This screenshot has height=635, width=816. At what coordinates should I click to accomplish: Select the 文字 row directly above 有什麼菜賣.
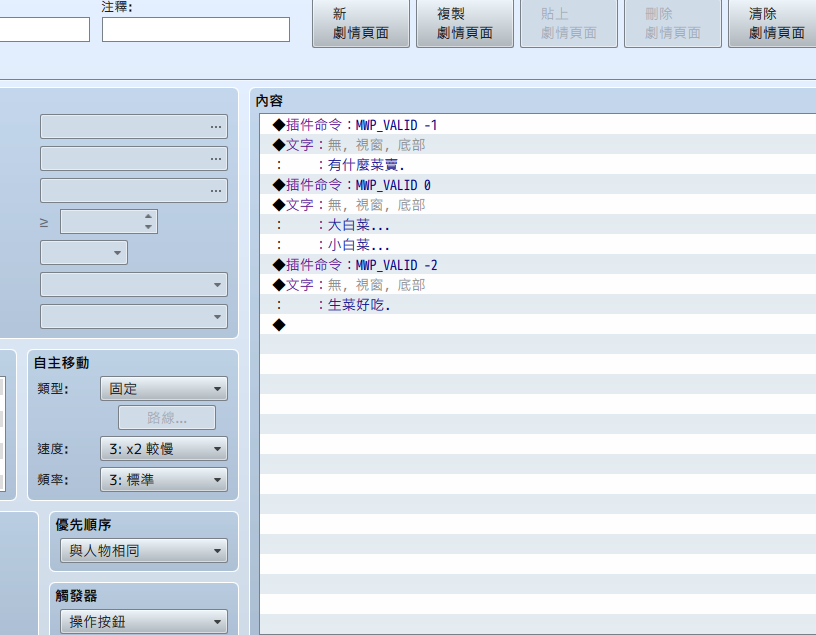click(538, 145)
